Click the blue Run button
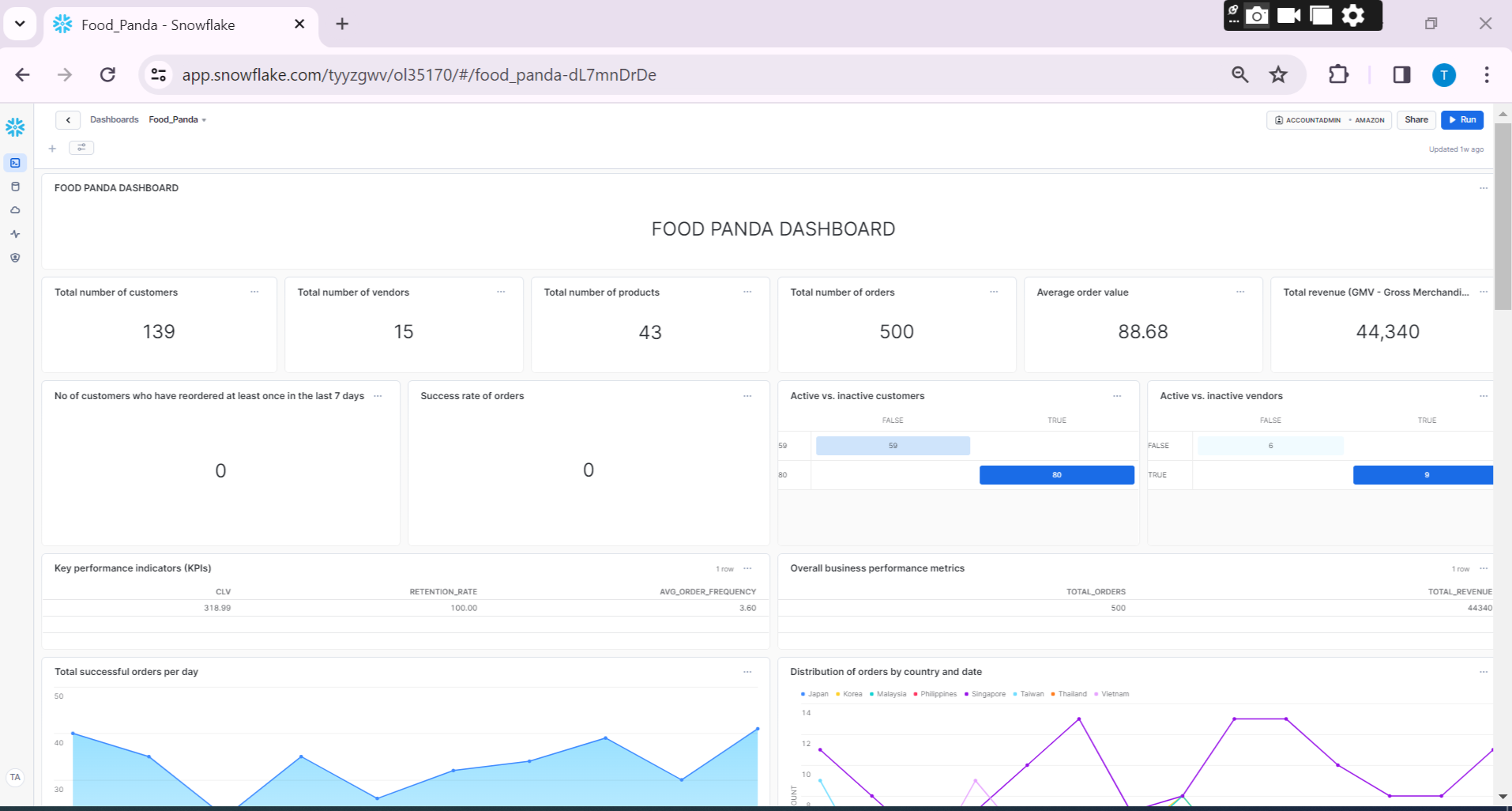 point(1462,120)
